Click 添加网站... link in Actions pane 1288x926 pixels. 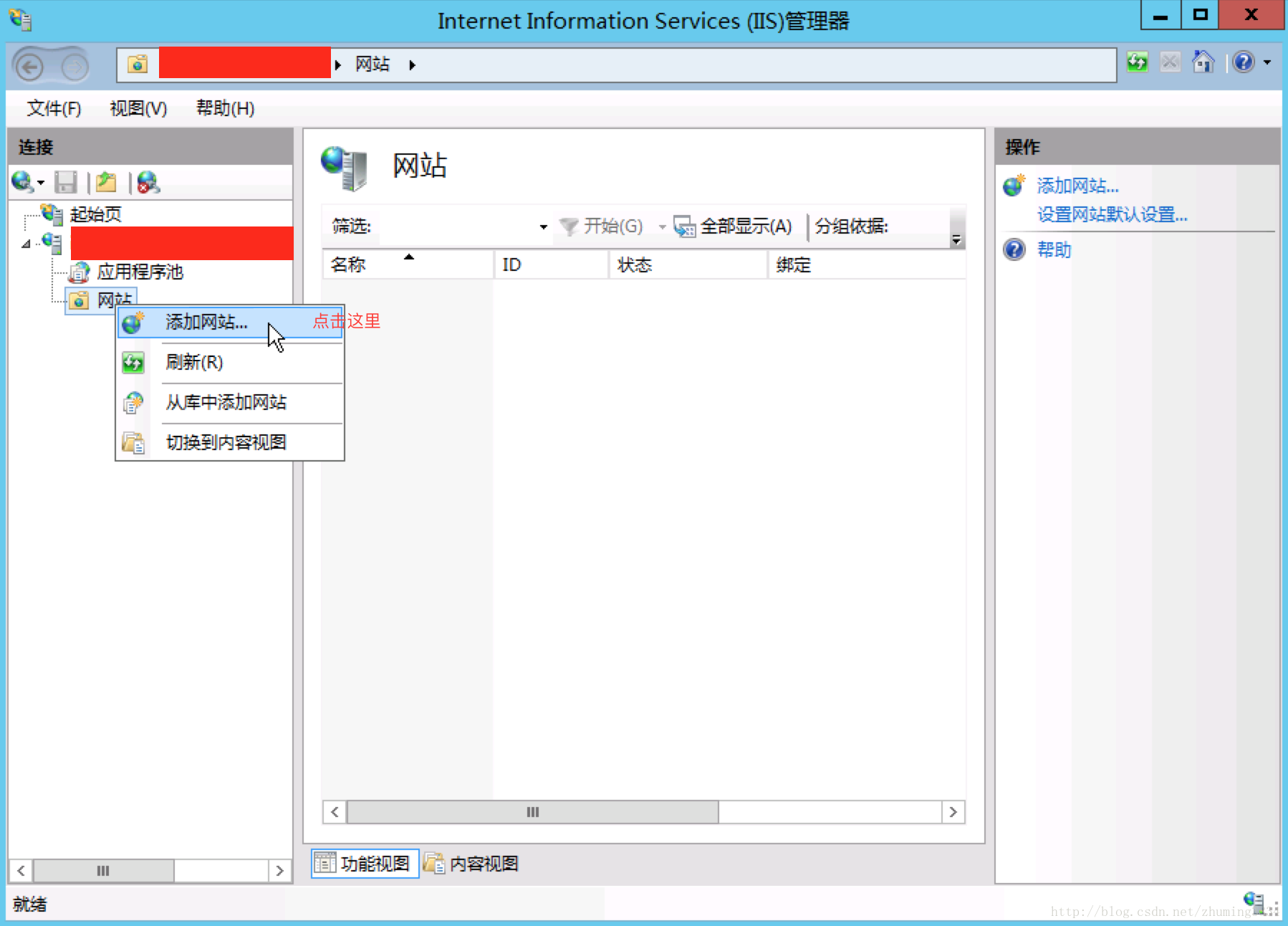1077,186
